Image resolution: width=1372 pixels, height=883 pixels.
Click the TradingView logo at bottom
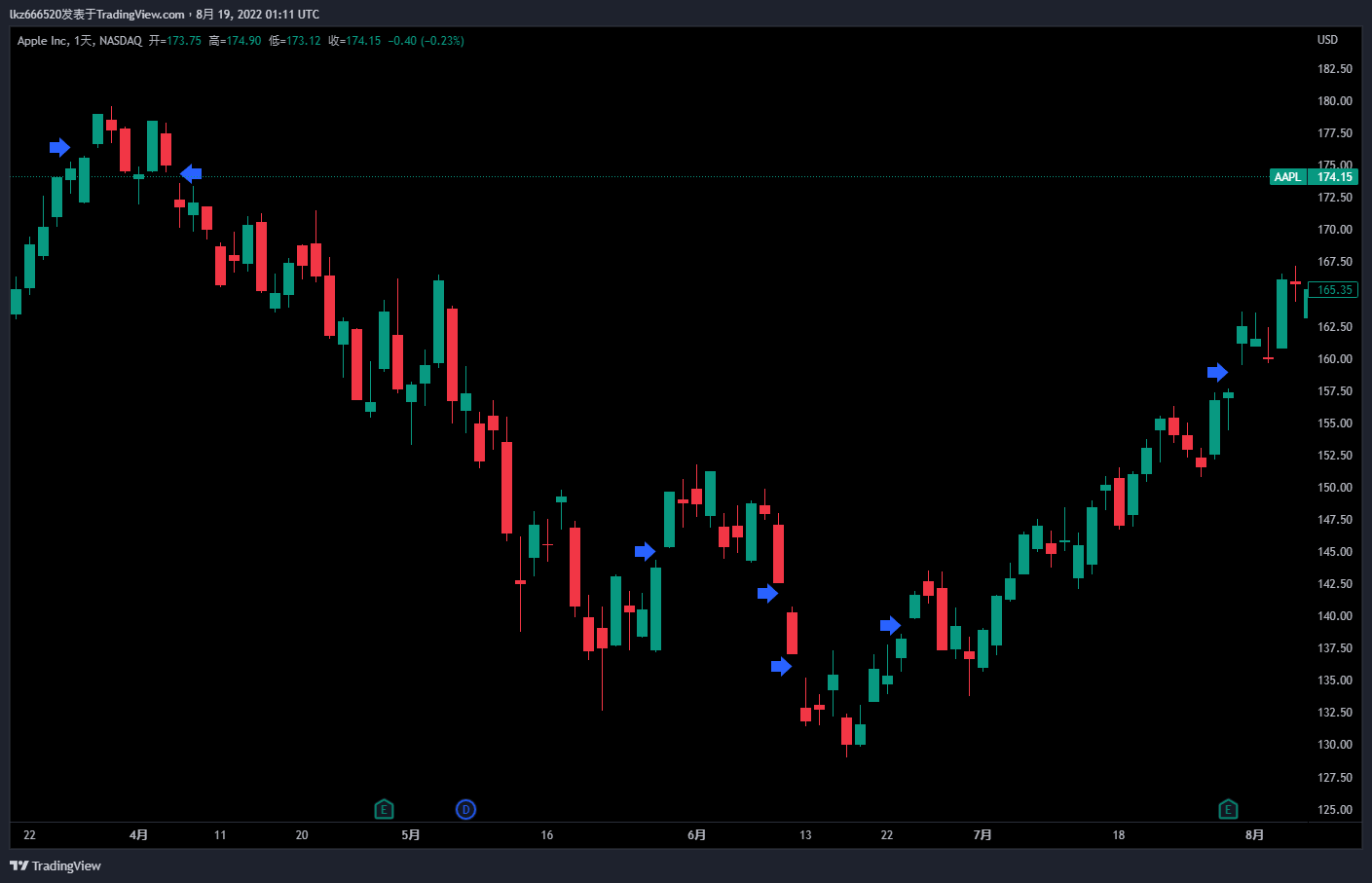(x=56, y=865)
